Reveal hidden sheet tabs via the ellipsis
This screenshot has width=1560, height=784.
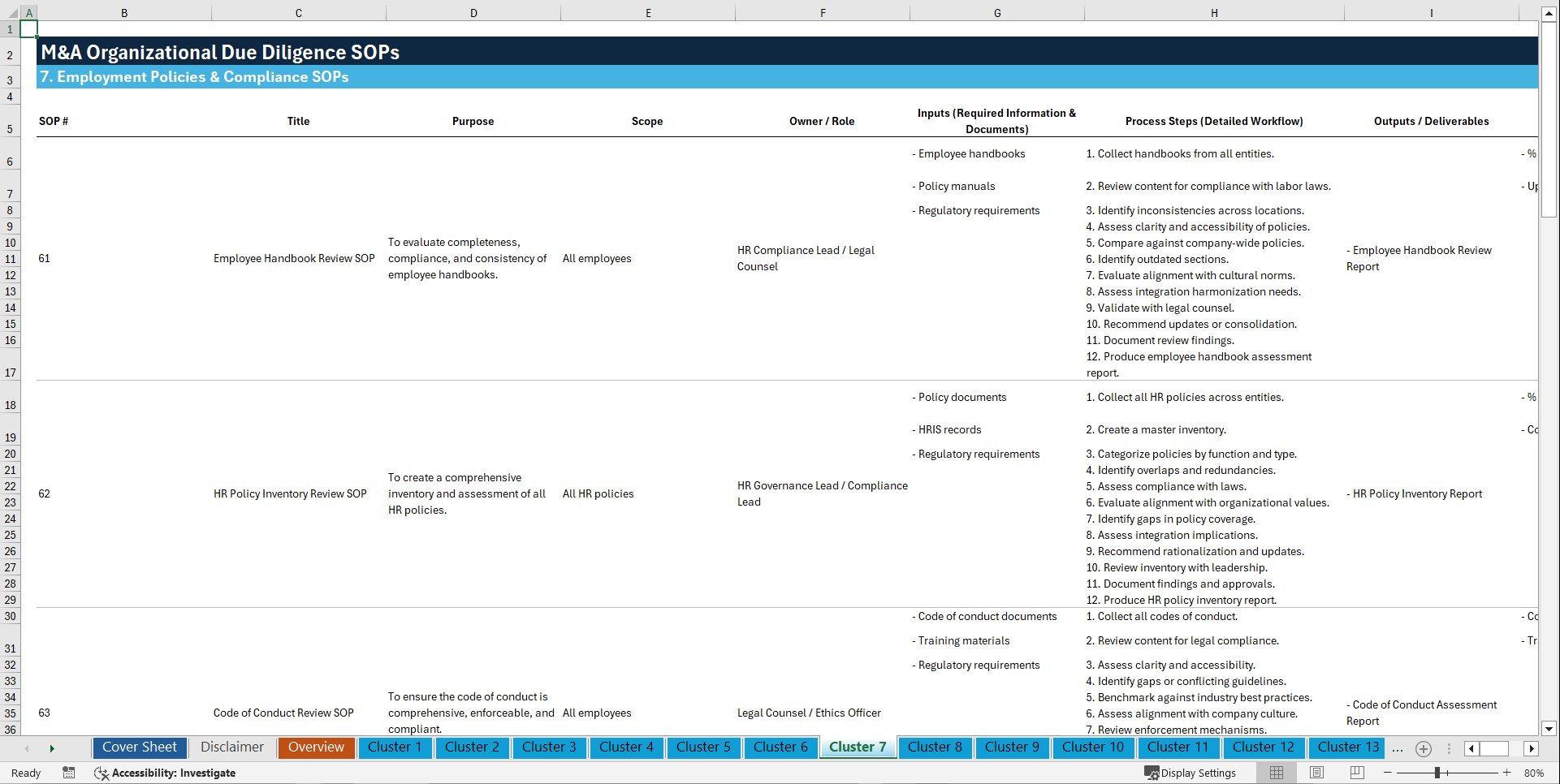(x=1398, y=748)
